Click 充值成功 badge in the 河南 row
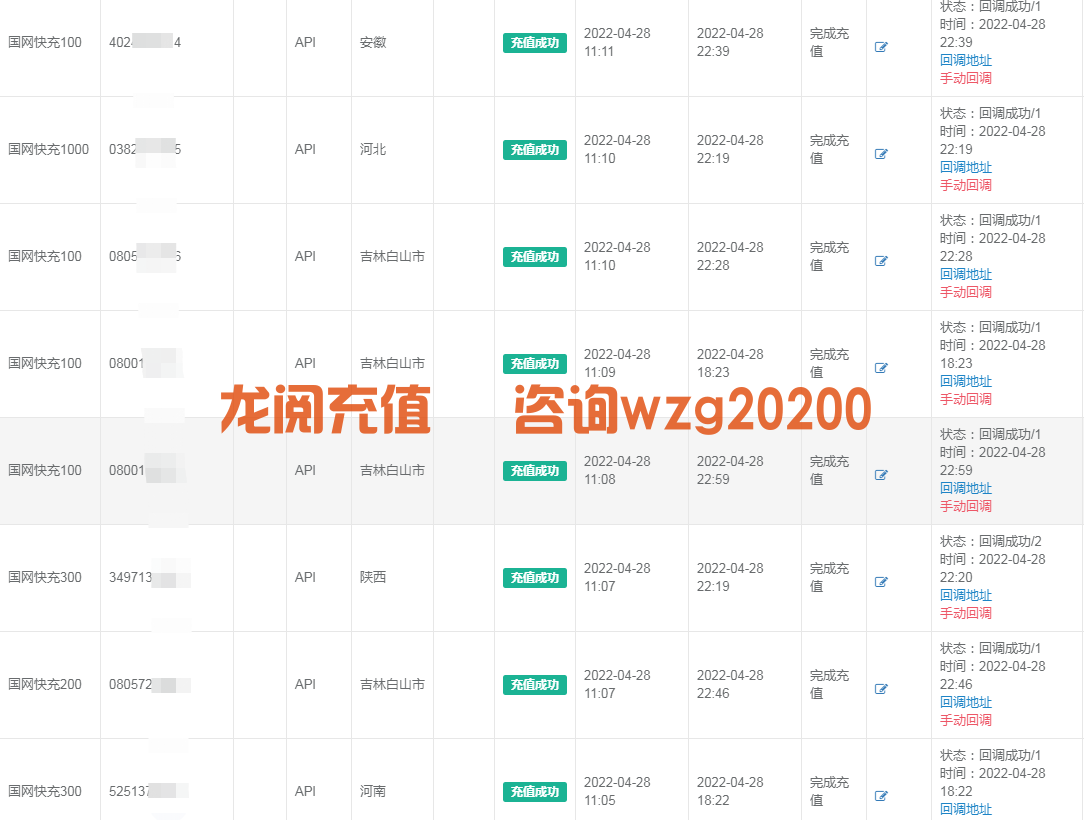 [x=534, y=792]
